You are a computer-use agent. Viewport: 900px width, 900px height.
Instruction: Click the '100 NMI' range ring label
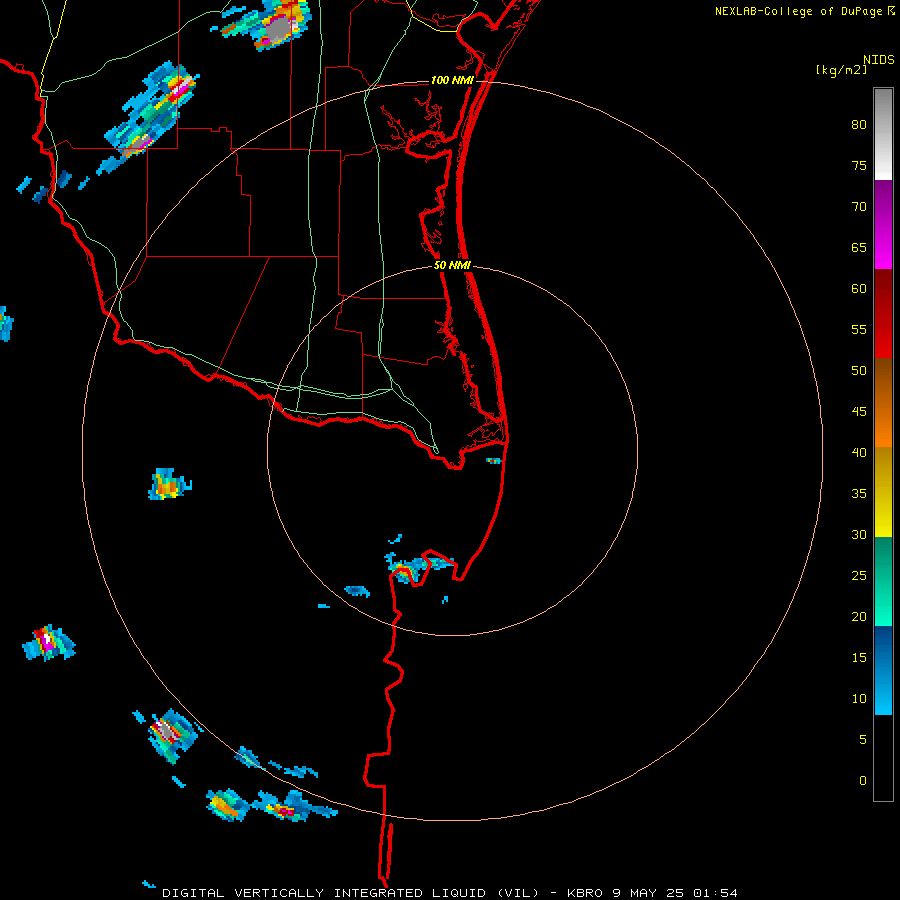pos(452,80)
